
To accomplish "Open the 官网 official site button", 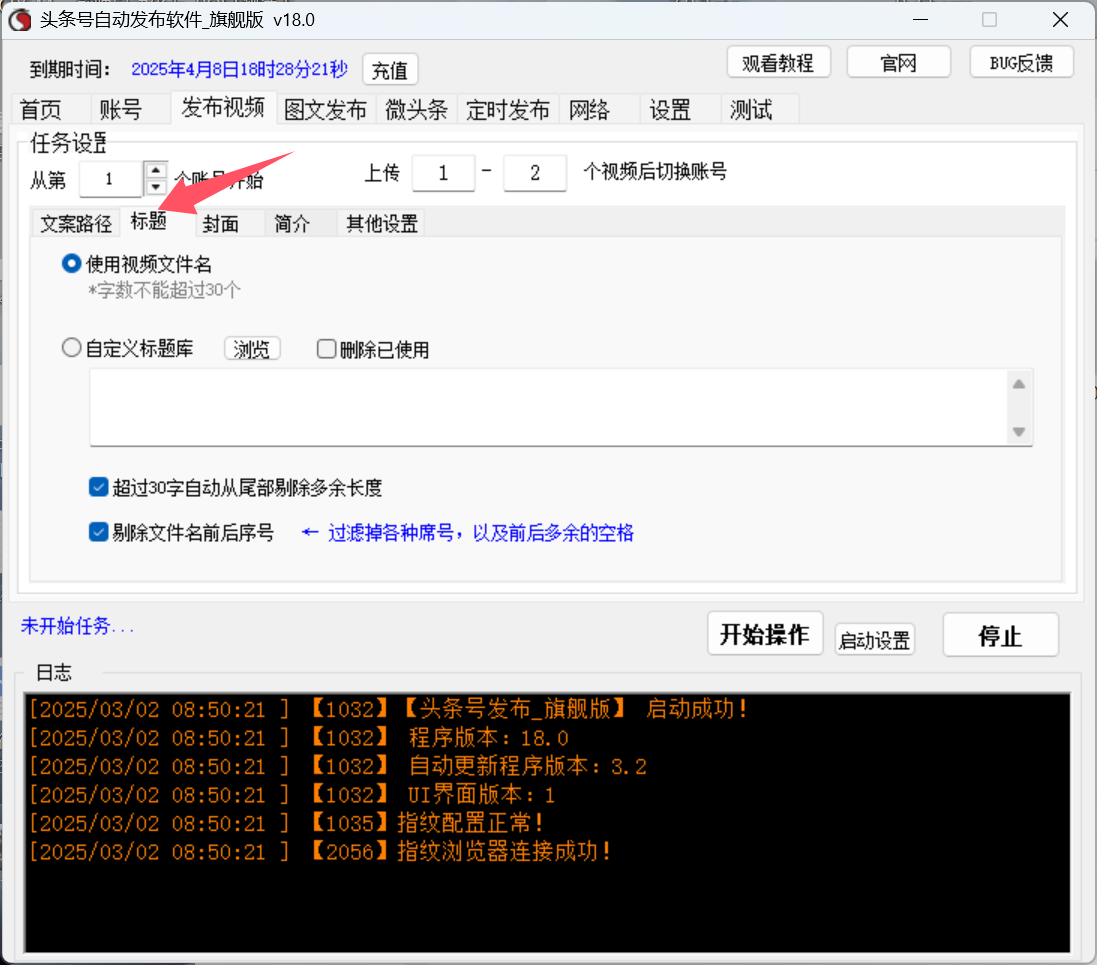I will (x=898, y=63).
